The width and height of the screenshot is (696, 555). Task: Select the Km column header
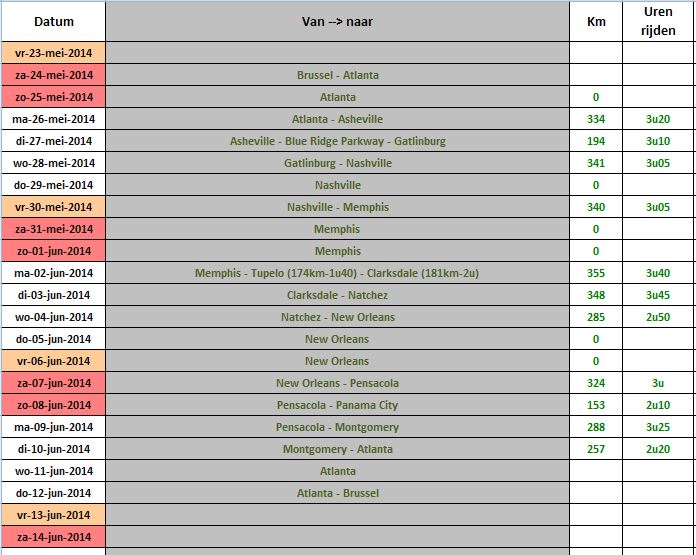pyautogui.click(x=596, y=21)
